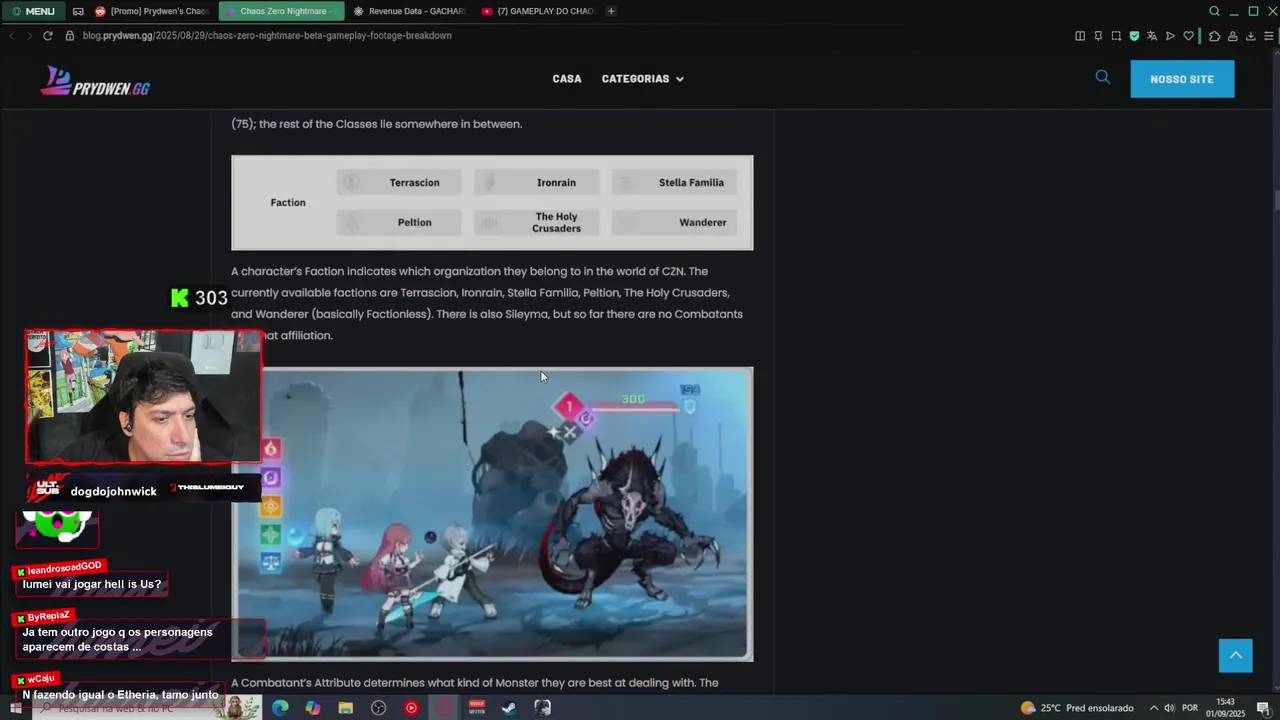1280x720 pixels.
Task: Click the NOSSO SITE button
Action: (1182, 79)
